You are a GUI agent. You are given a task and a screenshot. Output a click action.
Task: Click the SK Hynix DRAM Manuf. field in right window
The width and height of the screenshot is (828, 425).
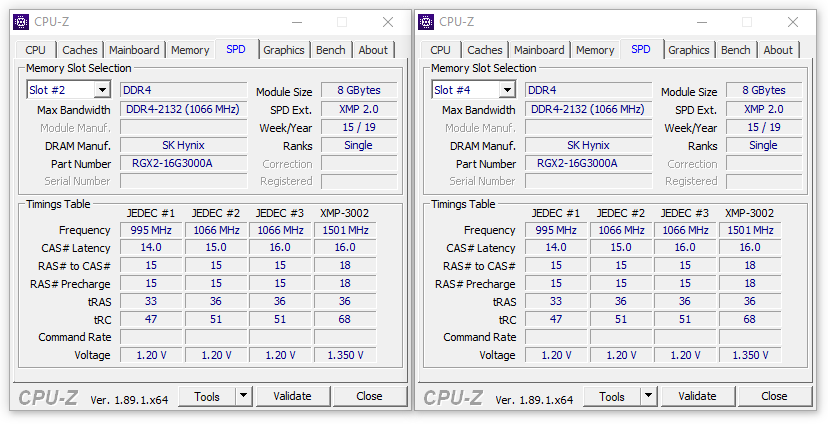click(x=588, y=145)
